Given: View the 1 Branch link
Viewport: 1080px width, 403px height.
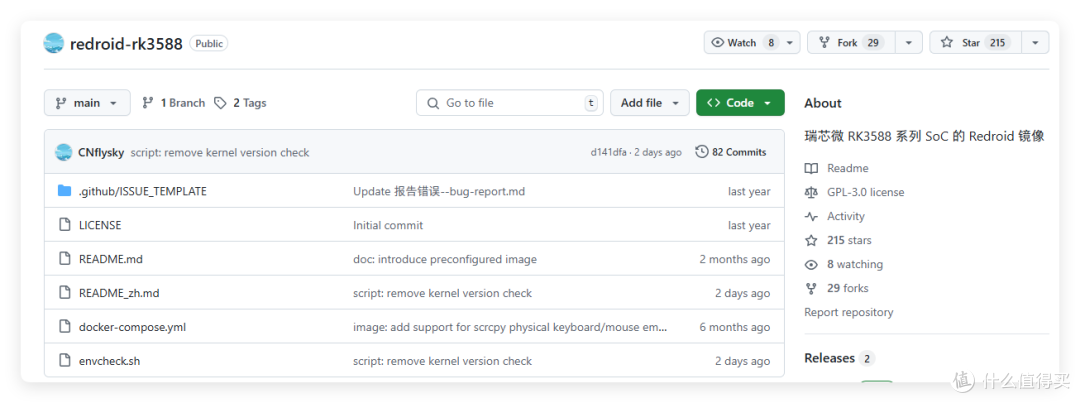Looking at the screenshot, I should point(174,103).
